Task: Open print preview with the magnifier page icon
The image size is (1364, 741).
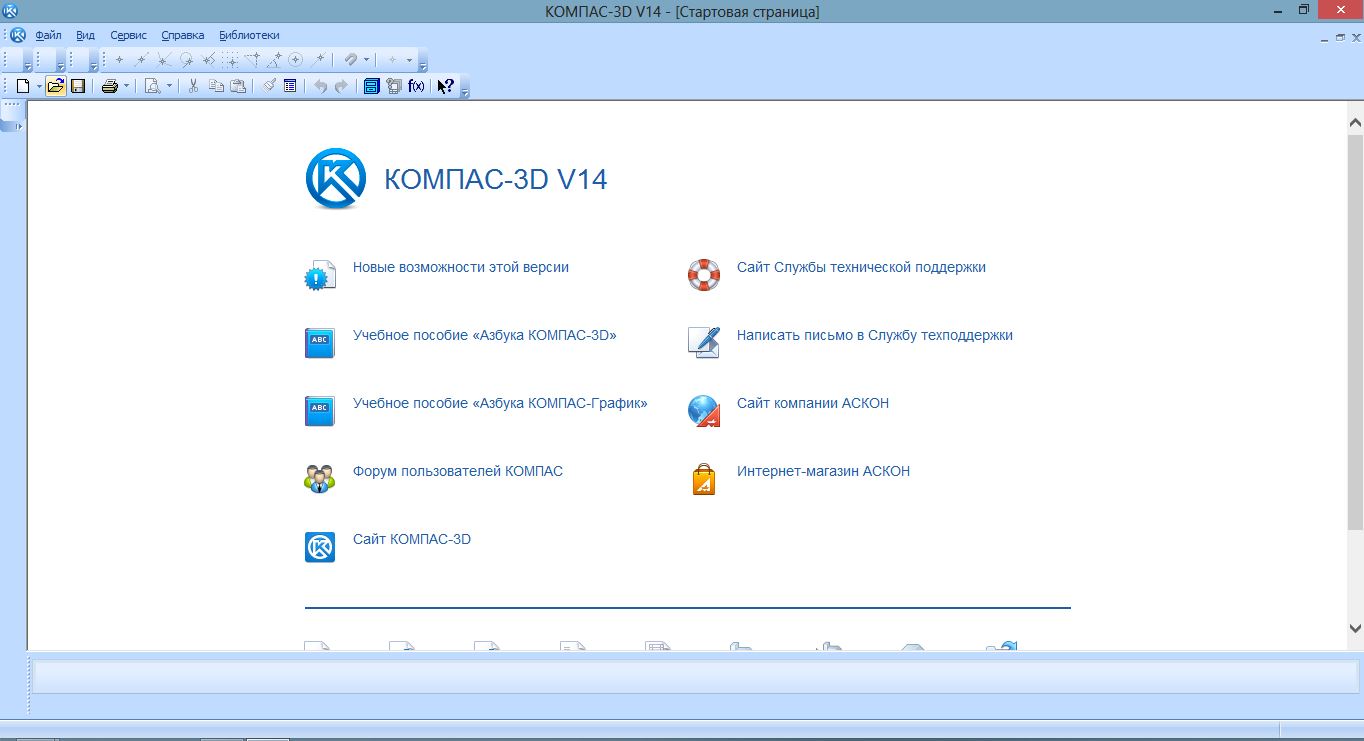Action: click(152, 86)
